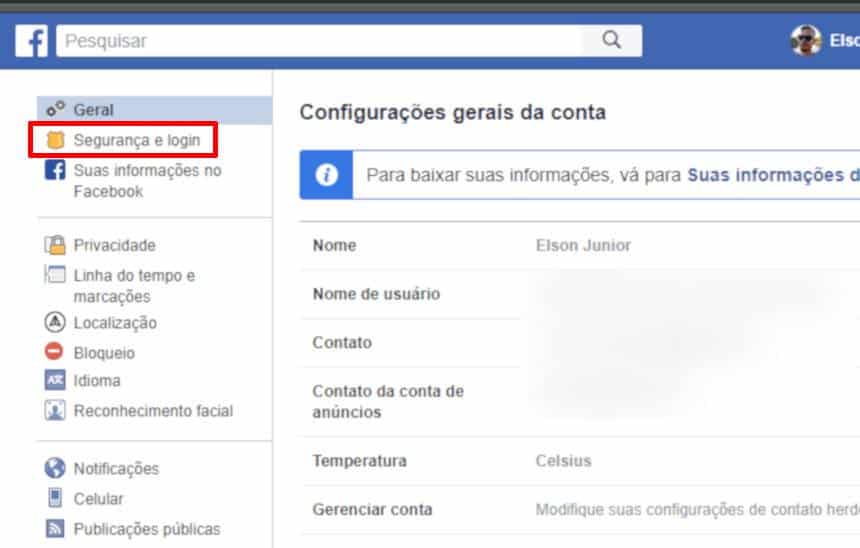
Task: Click the search magnifier button
Action: point(612,40)
